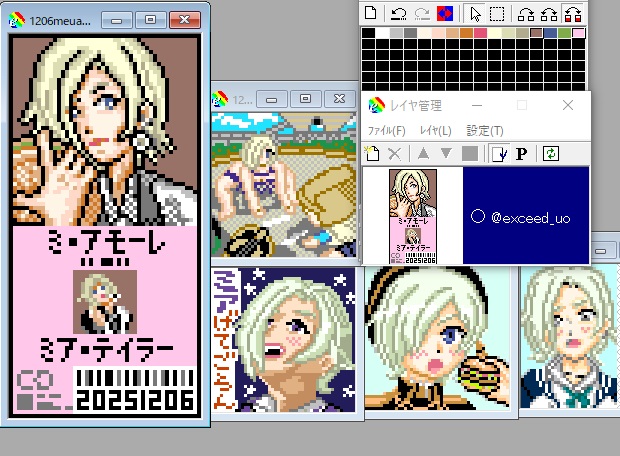620x456 pixels.
Task: Click the burger-eating girl pixel art image
Action: (437, 337)
